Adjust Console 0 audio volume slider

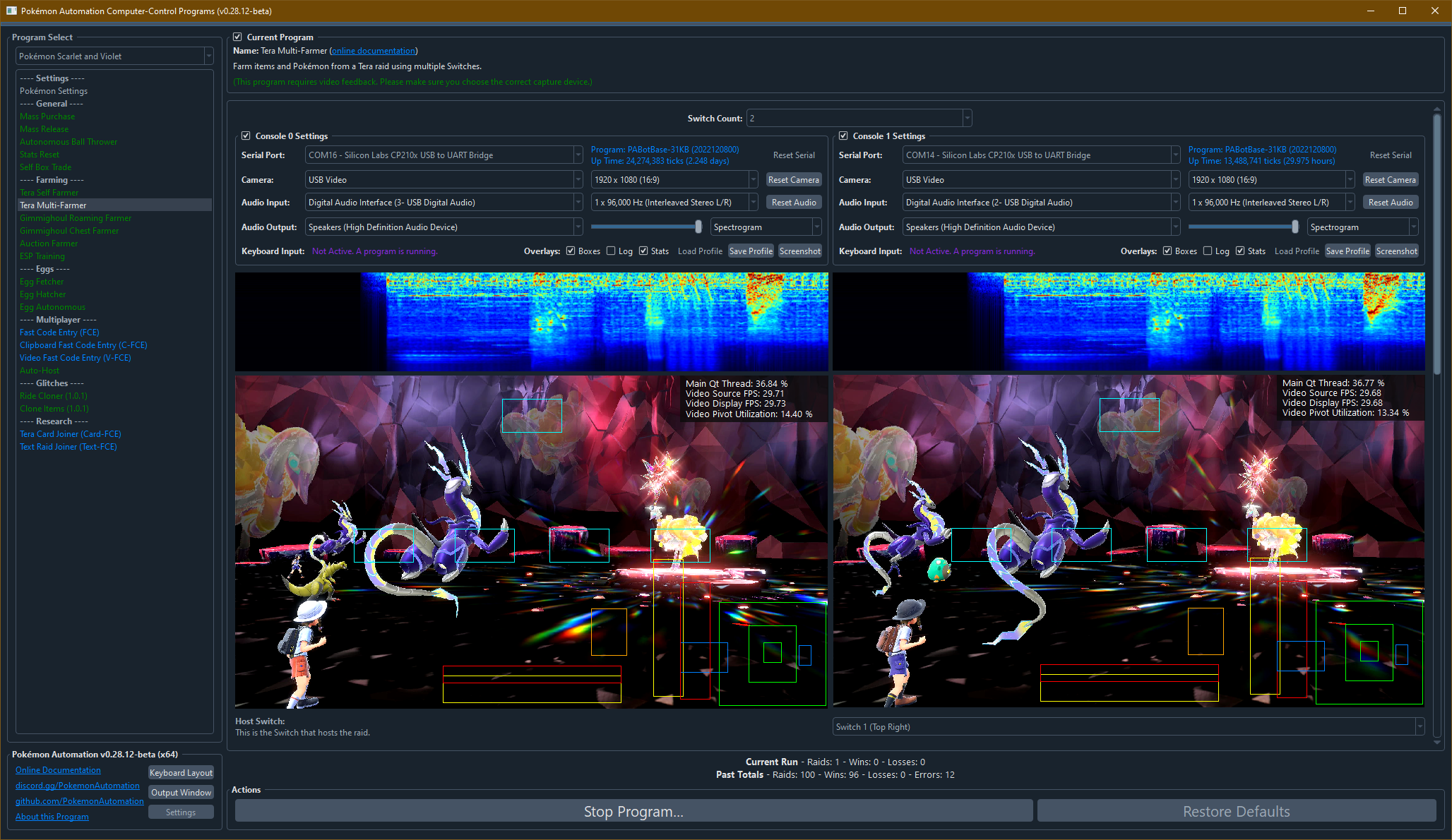coord(698,227)
